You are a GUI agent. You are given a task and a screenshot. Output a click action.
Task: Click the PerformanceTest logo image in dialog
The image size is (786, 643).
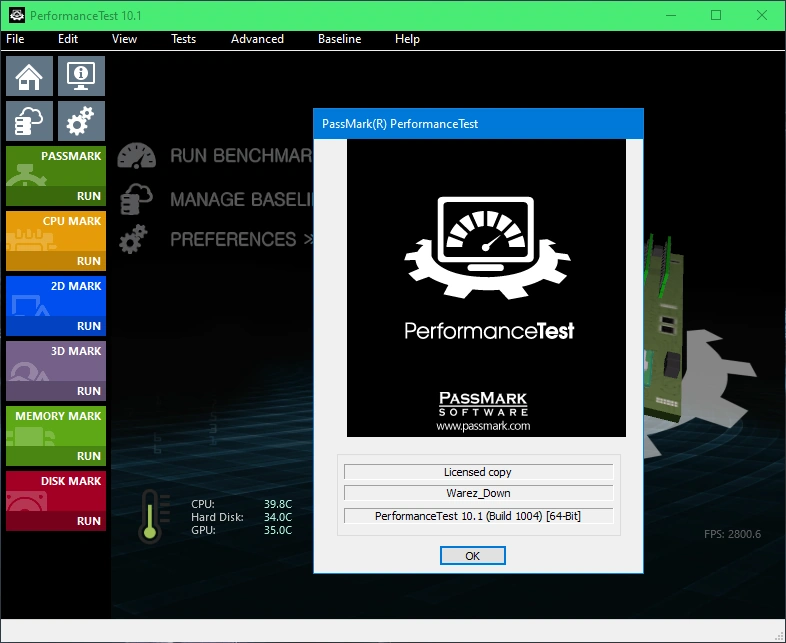pyautogui.click(x=486, y=288)
